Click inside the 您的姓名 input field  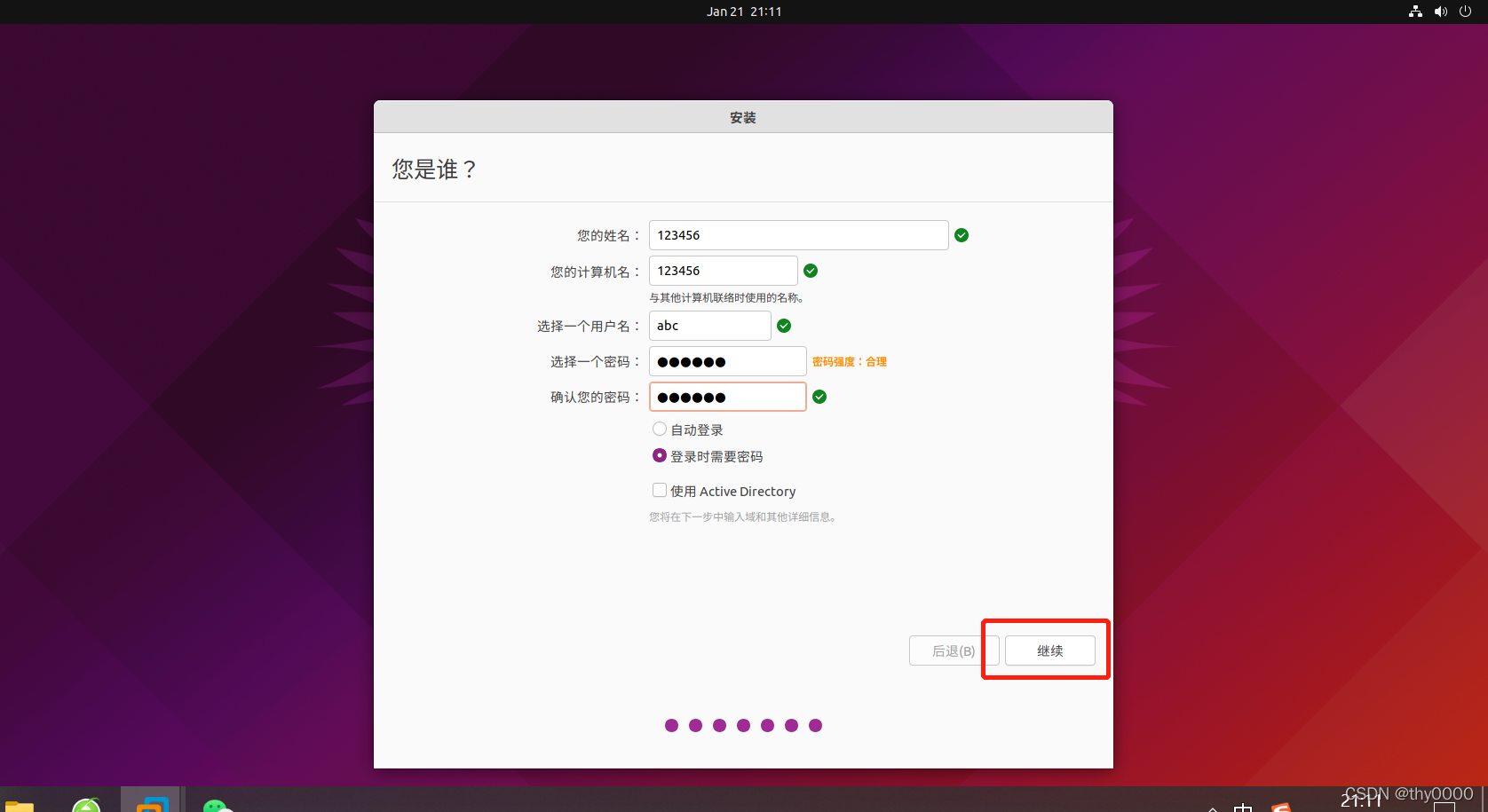click(x=797, y=235)
